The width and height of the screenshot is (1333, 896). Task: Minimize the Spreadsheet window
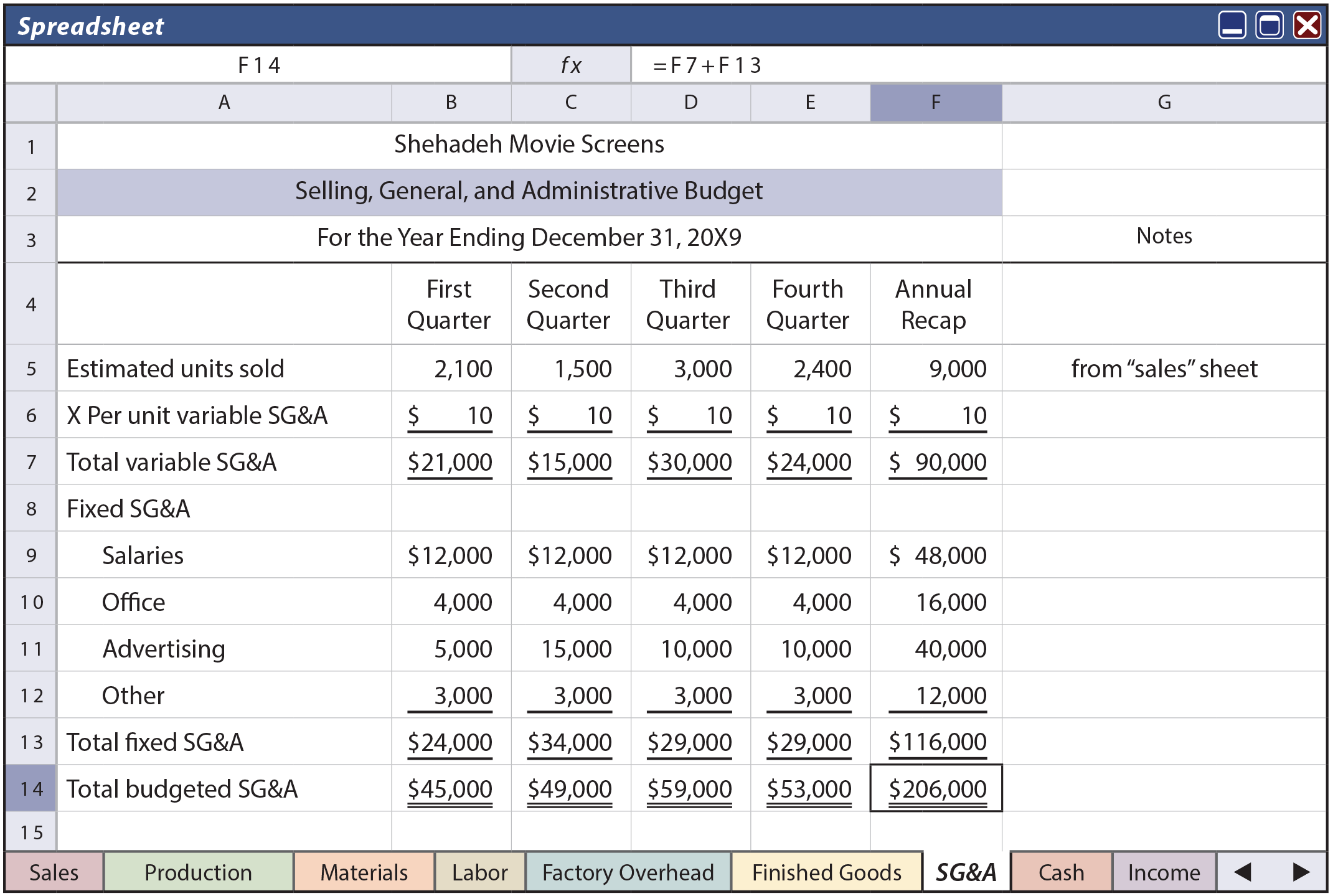[x=1232, y=26]
